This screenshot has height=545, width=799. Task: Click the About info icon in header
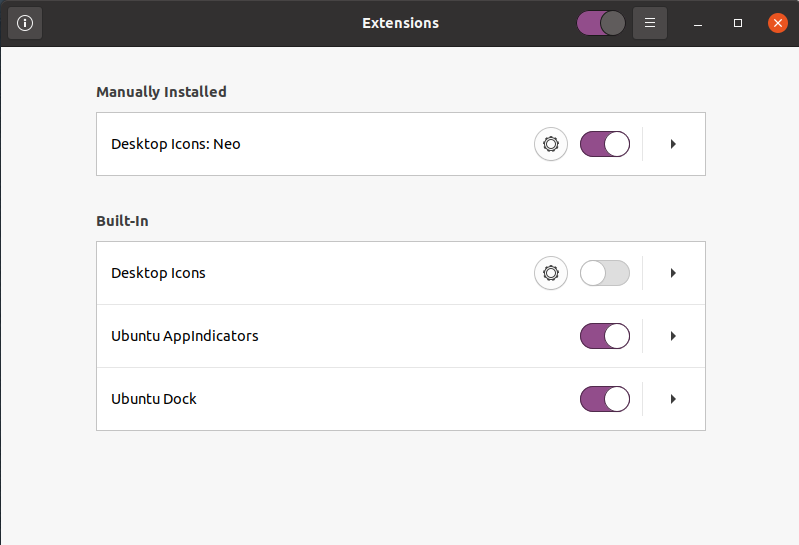[25, 23]
